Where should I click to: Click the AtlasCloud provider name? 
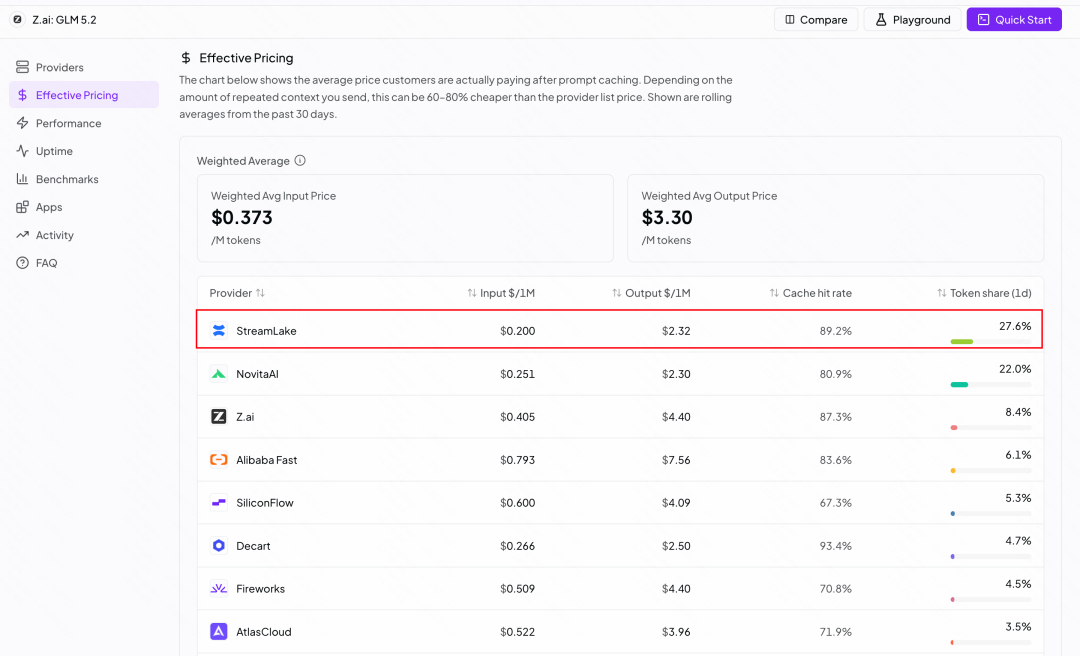[x=264, y=632]
